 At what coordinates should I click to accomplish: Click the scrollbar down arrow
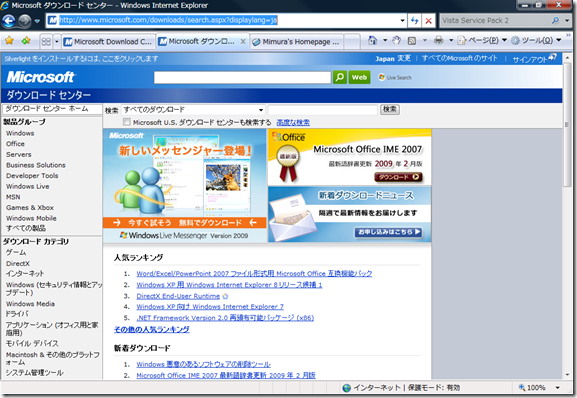point(567,375)
